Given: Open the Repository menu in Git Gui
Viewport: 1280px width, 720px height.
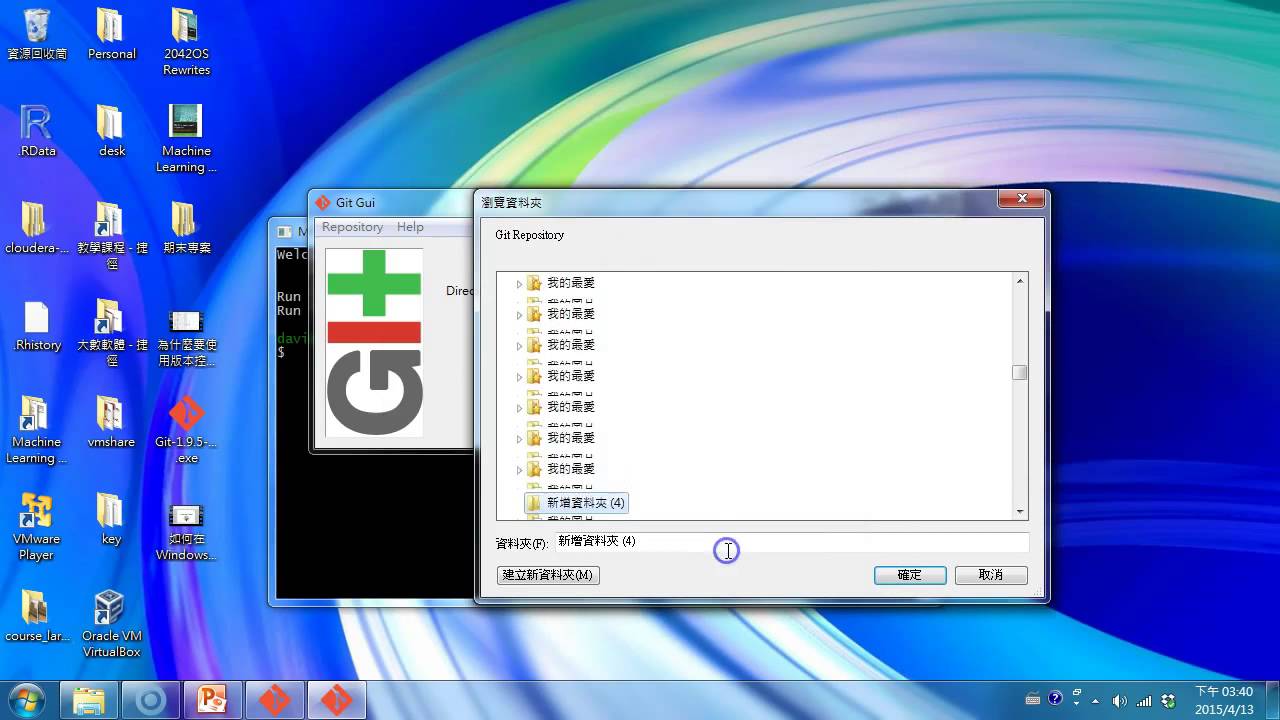Looking at the screenshot, I should pos(352,227).
